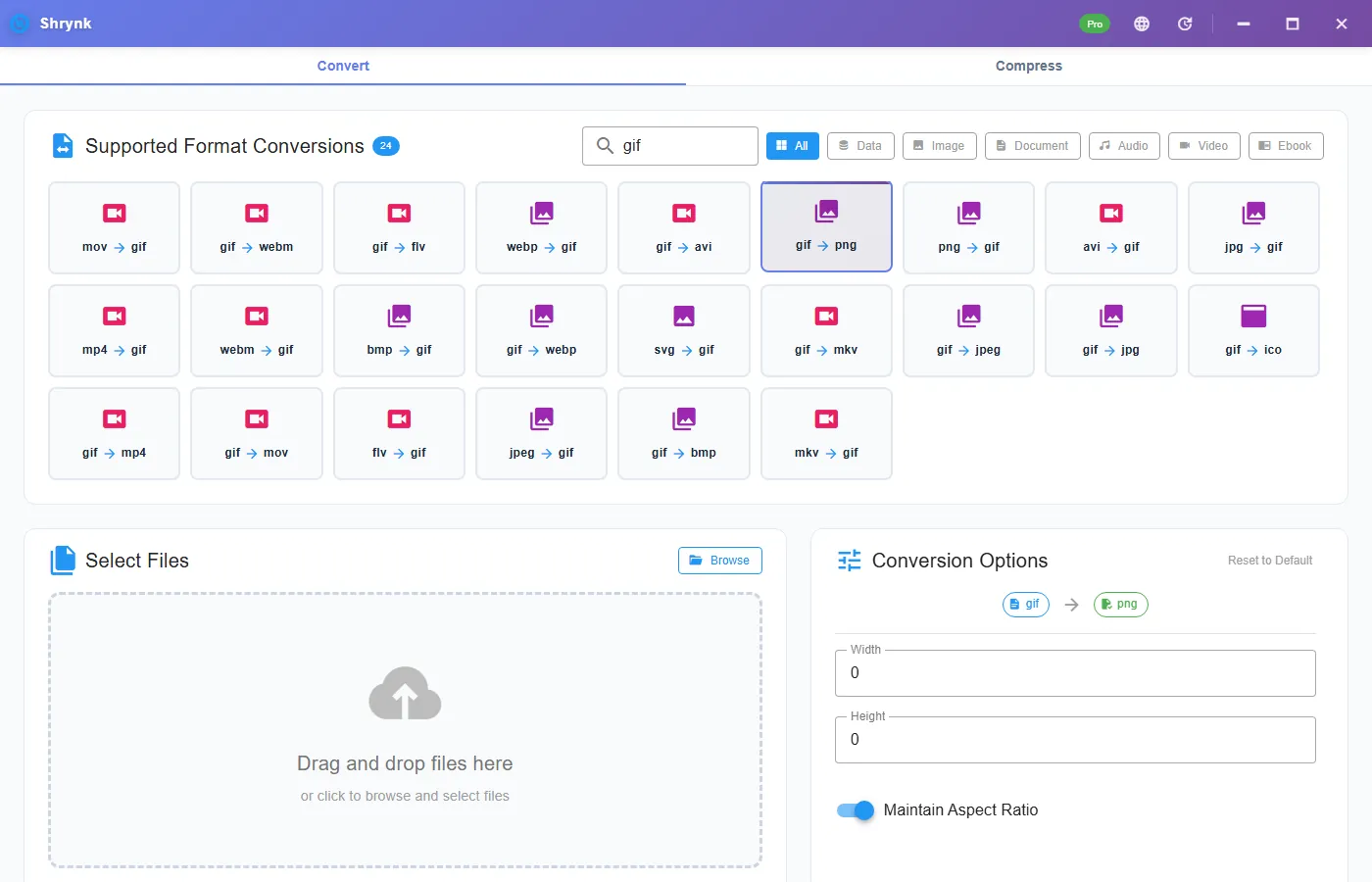Show only Image format conversions
Image resolution: width=1372 pixels, height=882 pixels.
click(939, 146)
